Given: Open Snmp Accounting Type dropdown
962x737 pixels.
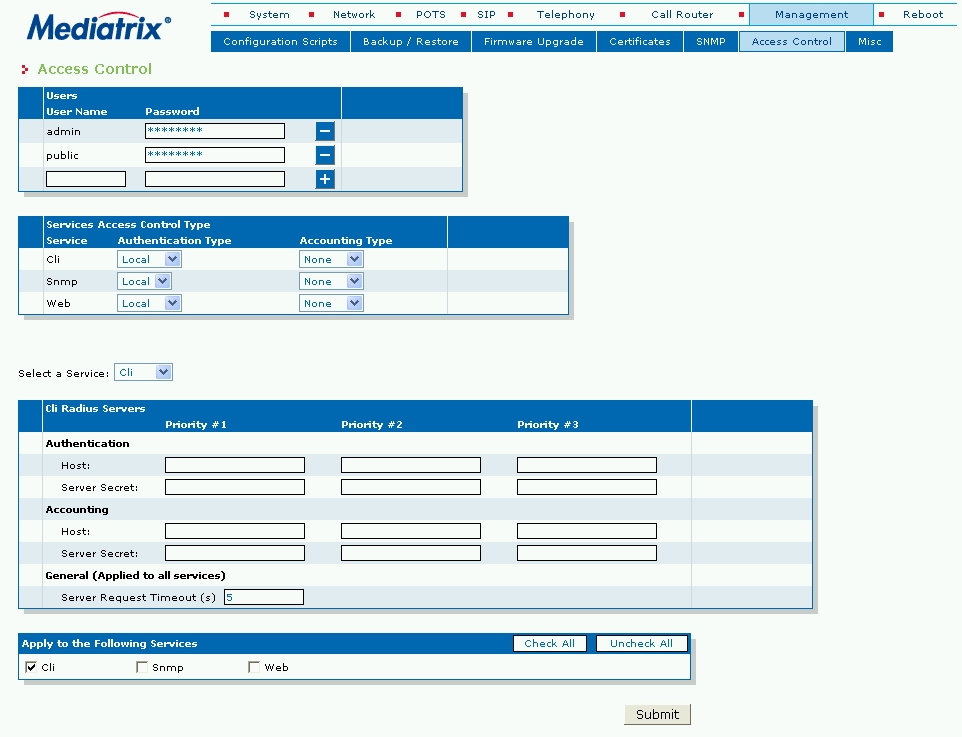Looking at the screenshot, I should tap(331, 282).
